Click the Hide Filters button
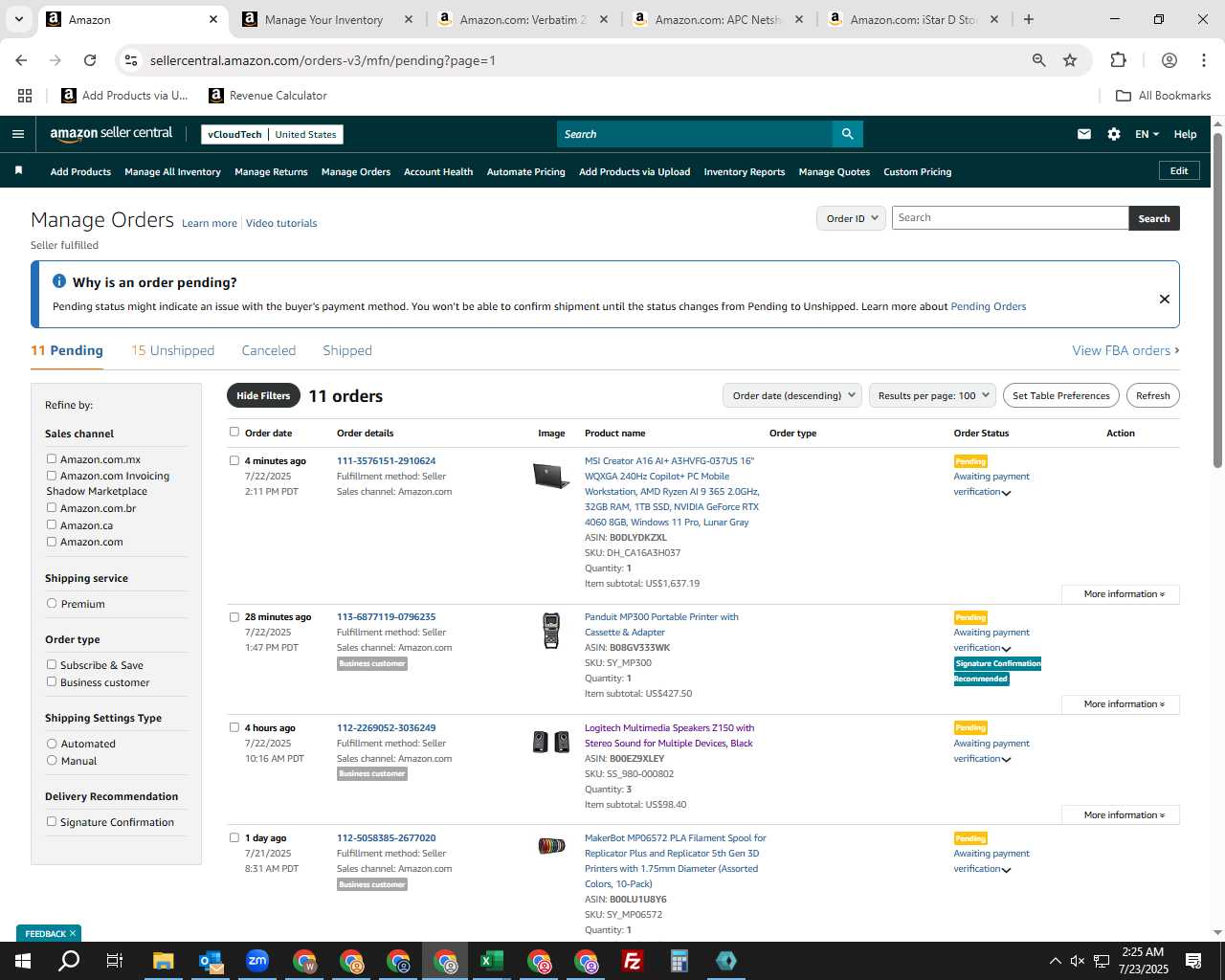 (x=263, y=395)
